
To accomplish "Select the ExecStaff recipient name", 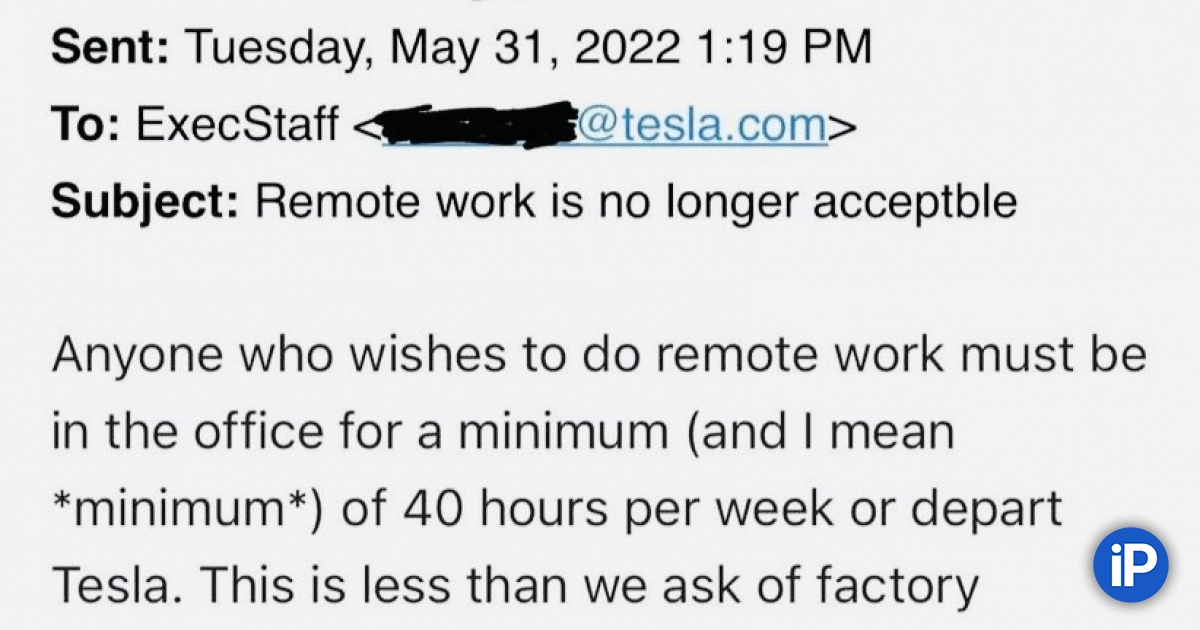I will point(238,126).
